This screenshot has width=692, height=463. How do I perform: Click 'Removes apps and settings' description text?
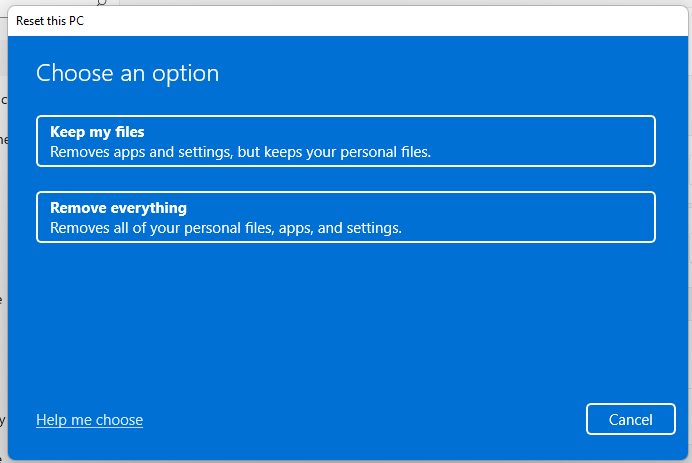click(240, 152)
